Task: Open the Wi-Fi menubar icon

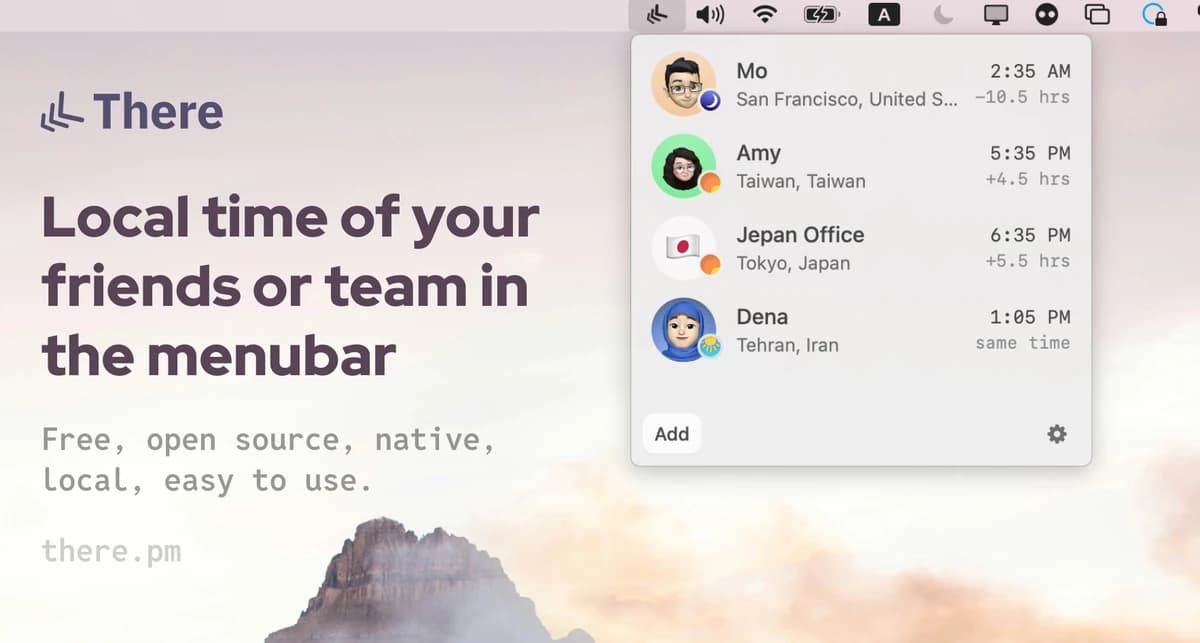Action: (x=765, y=15)
